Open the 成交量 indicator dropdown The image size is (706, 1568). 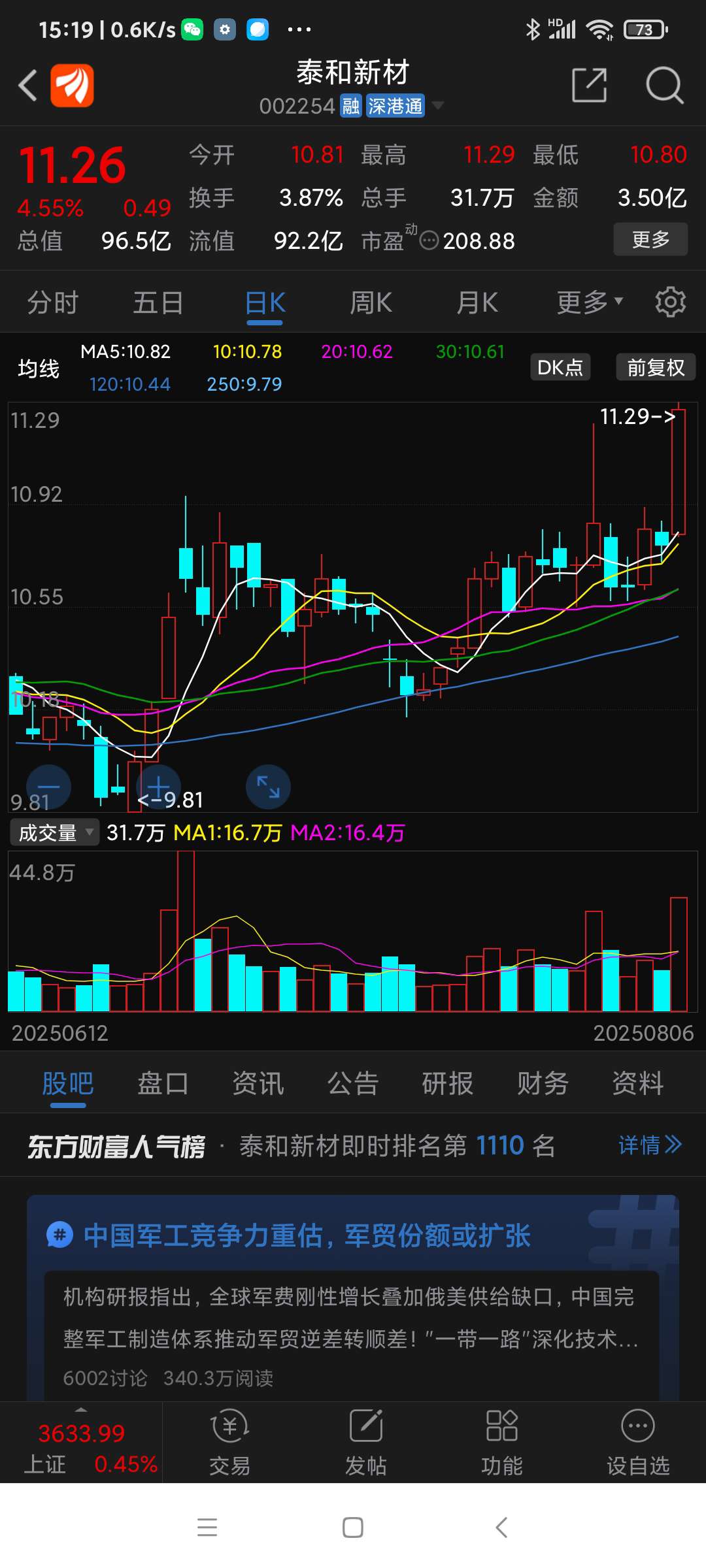click(x=54, y=832)
